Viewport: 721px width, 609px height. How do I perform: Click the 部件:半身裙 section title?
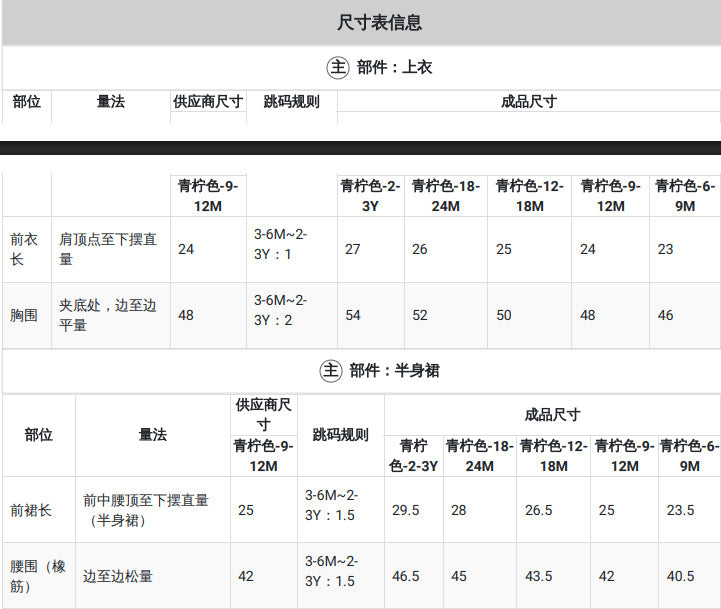(394, 371)
